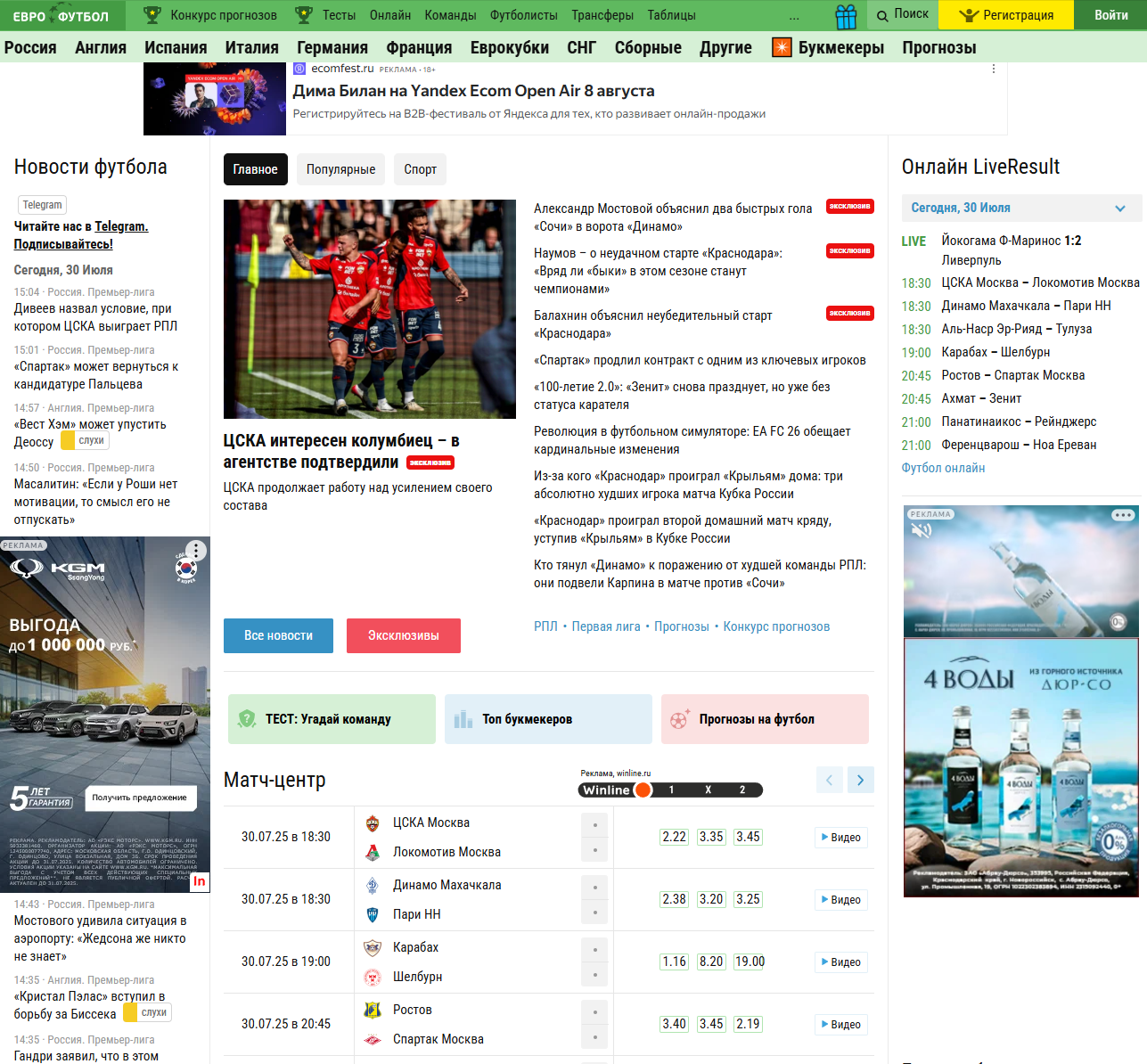The image size is (1147, 1064).
Task: Click the shield icon on ТЕСТ card
Action: pos(247,719)
